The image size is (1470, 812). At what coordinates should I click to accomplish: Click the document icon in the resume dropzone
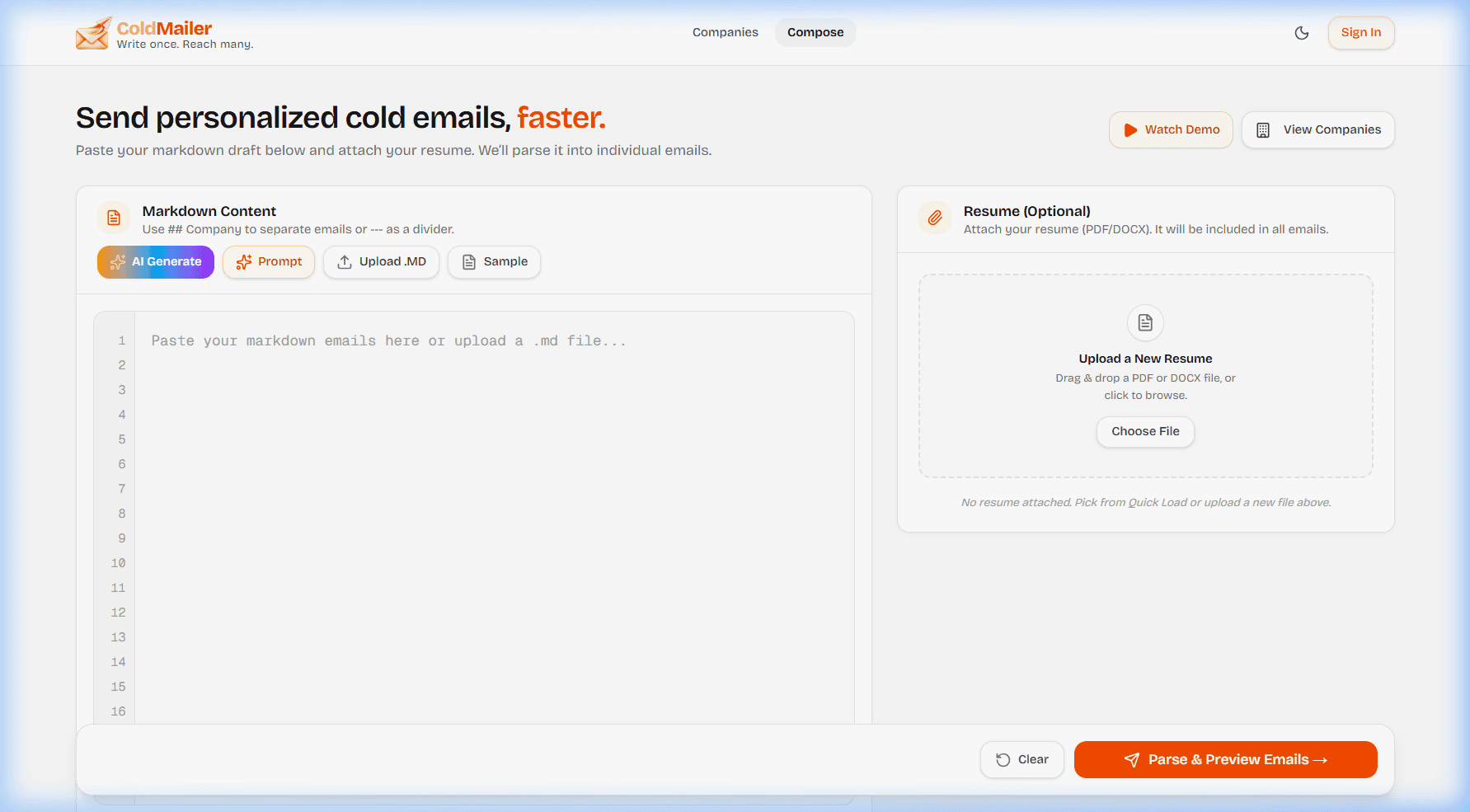[x=1145, y=322]
